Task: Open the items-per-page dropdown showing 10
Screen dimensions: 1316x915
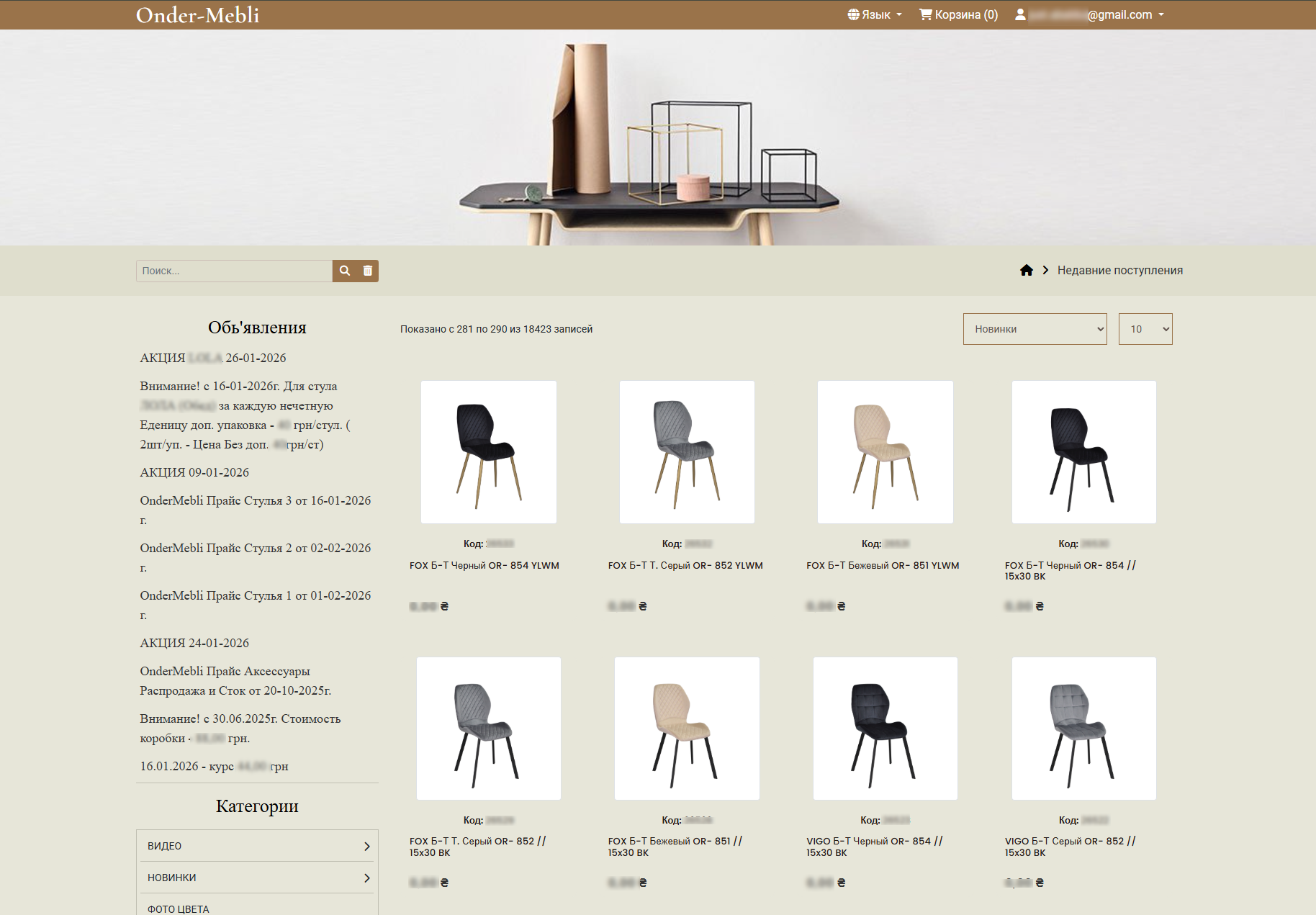Action: [1145, 329]
